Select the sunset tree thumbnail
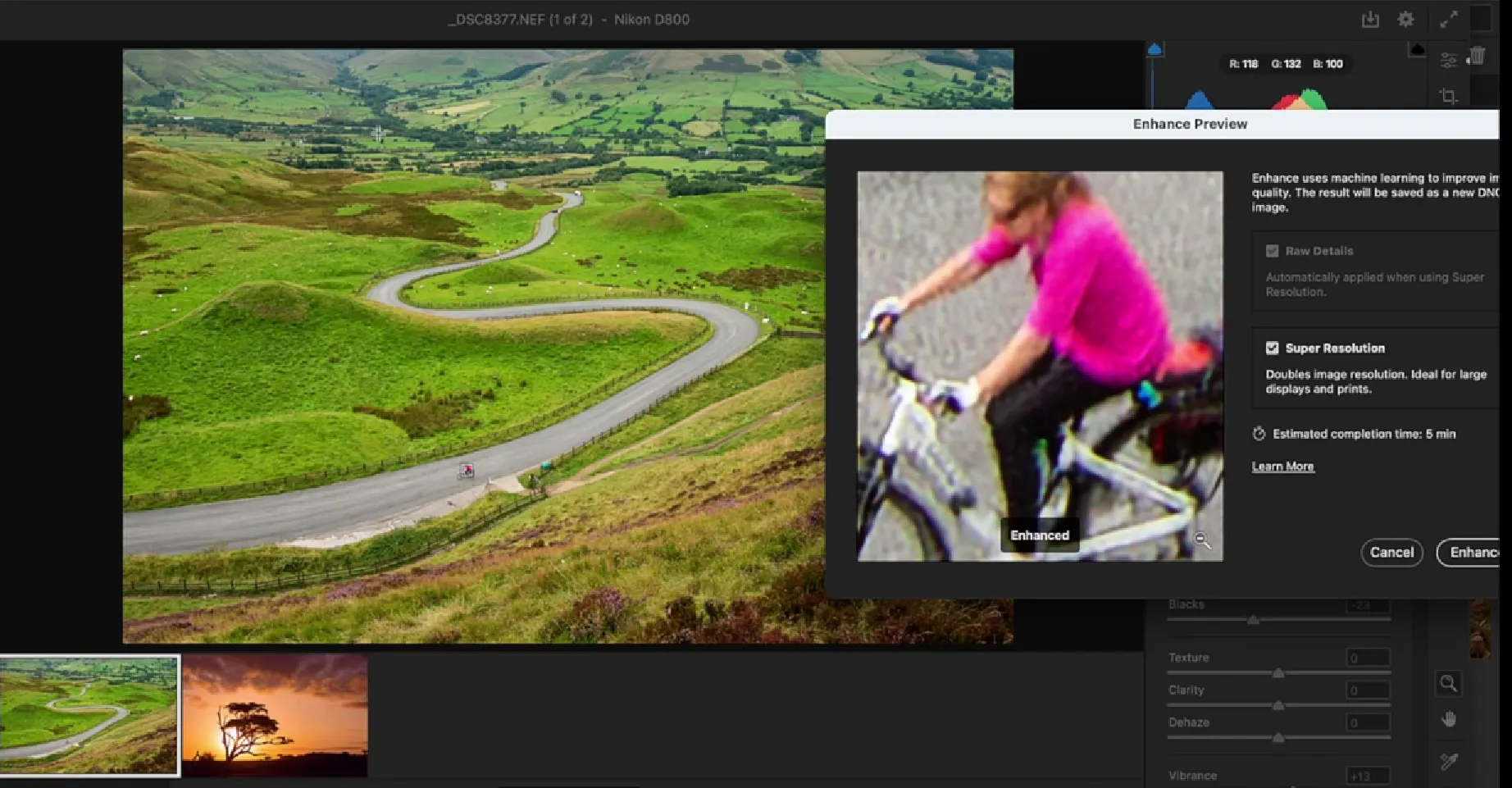This screenshot has width=1512, height=788. click(275, 715)
